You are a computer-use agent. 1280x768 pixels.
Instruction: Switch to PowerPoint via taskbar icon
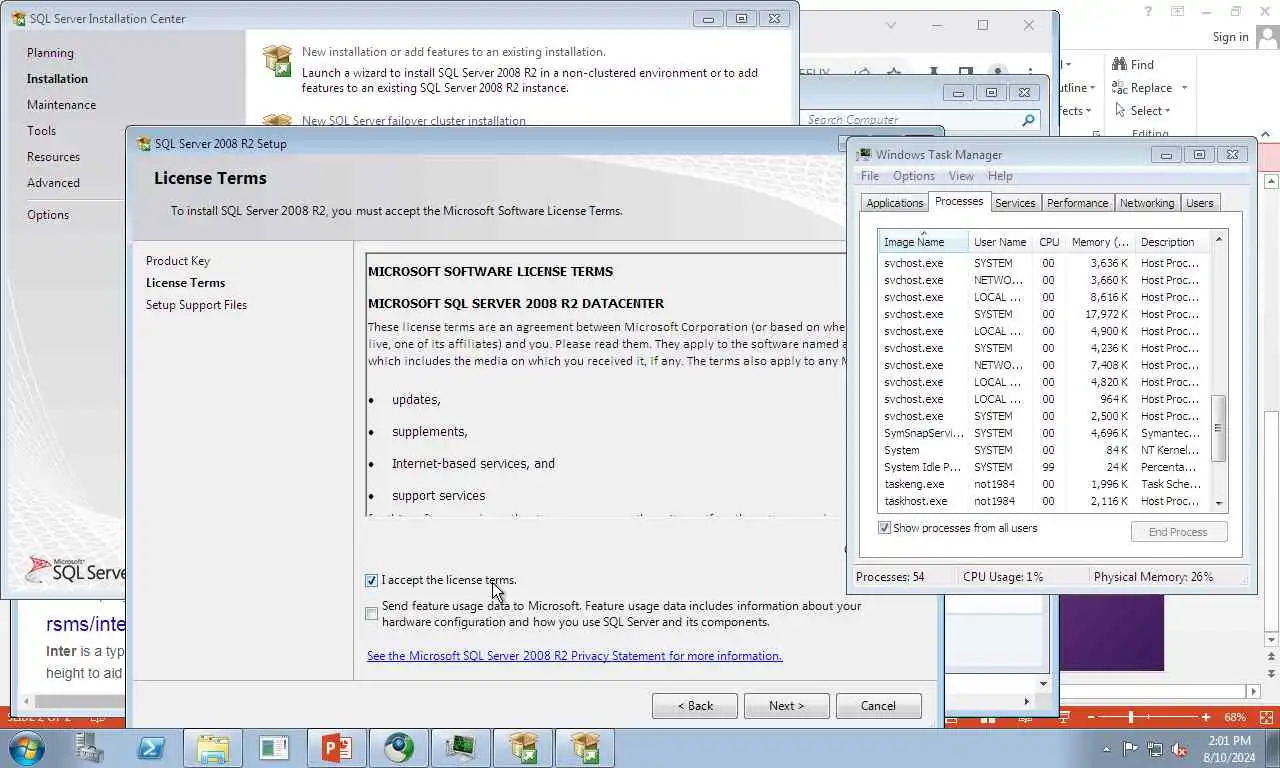(337, 748)
